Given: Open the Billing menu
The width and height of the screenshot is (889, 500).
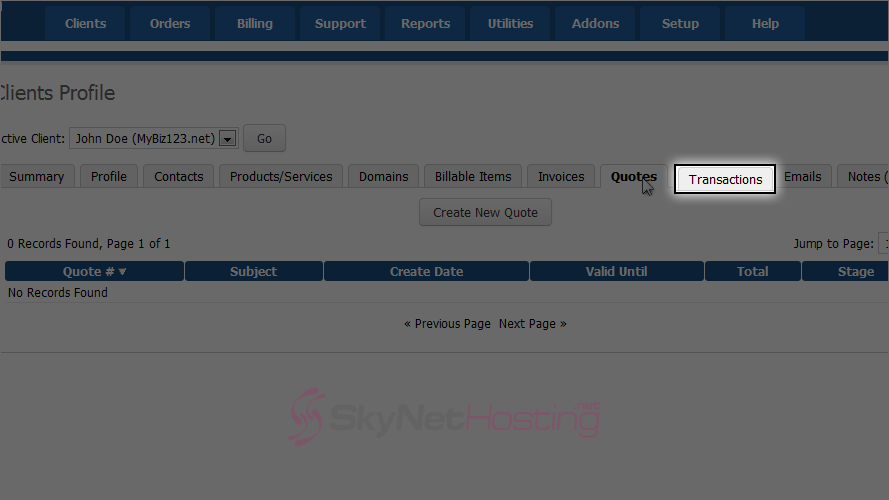Looking at the screenshot, I should 255,24.
